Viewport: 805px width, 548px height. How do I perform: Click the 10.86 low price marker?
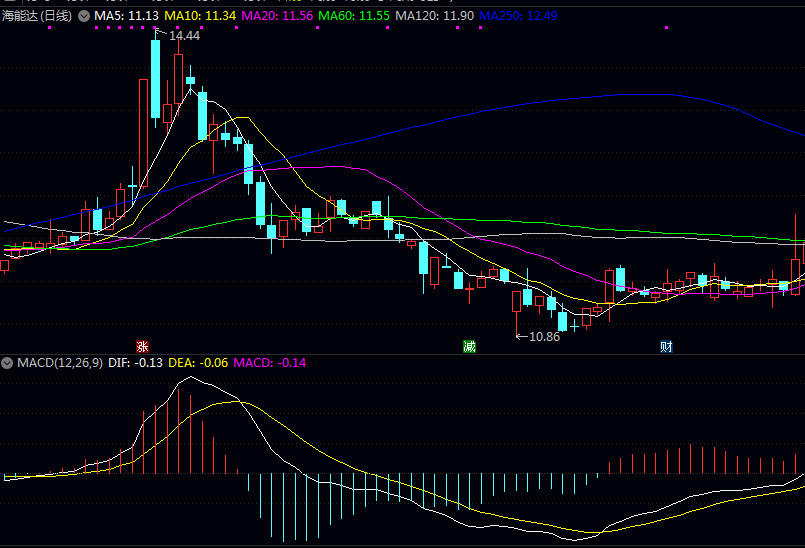pos(544,337)
